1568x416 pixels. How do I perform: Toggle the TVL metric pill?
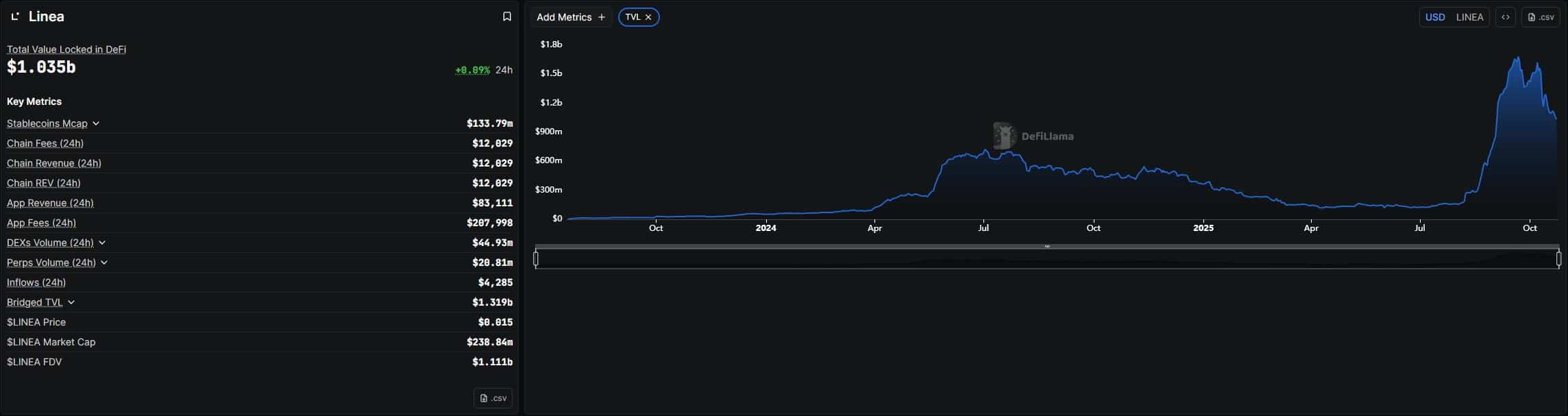tap(632, 17)
